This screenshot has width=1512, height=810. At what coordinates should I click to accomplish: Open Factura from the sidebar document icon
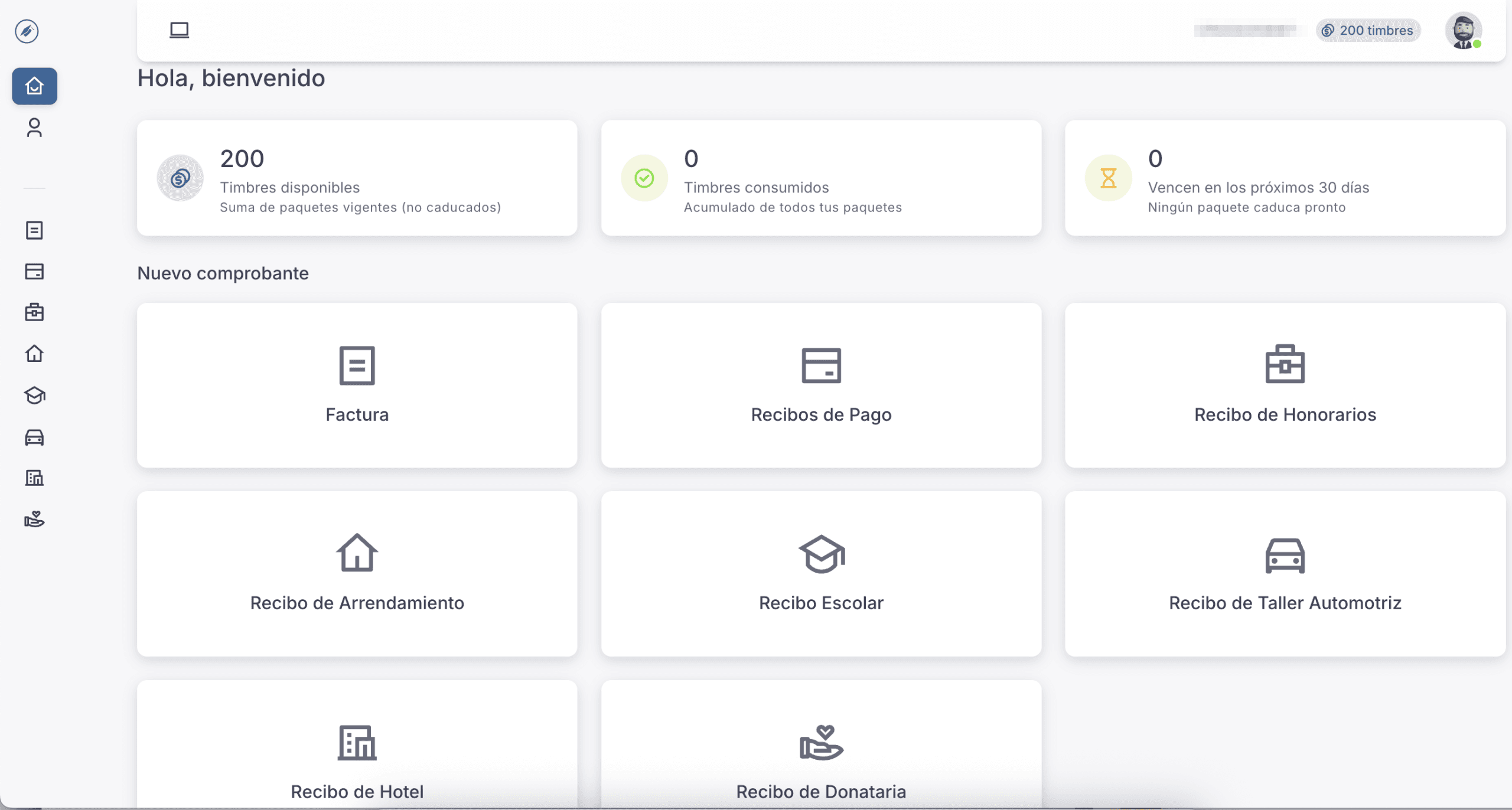point(34,230)
